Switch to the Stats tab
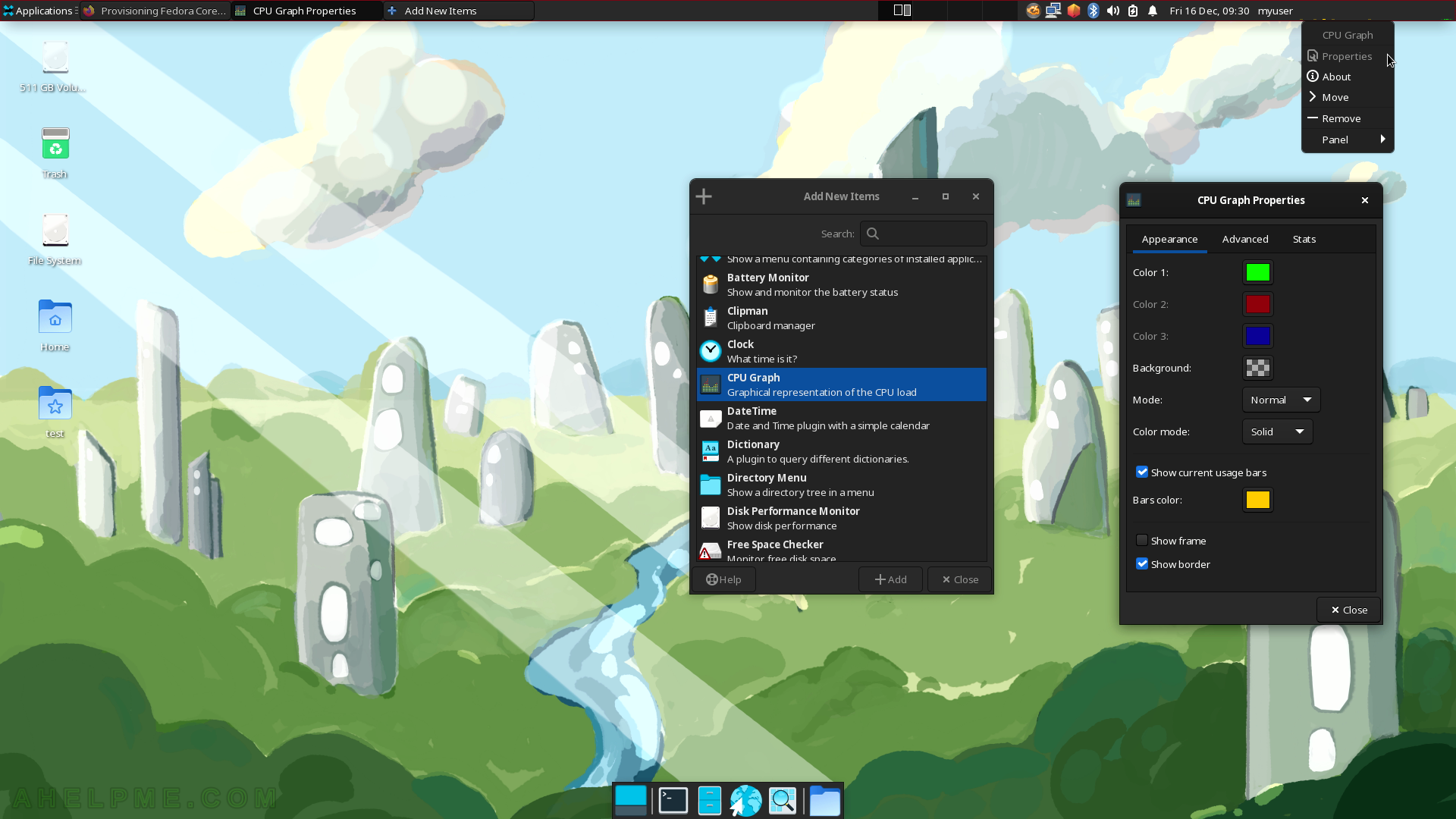 (1304, 239)
